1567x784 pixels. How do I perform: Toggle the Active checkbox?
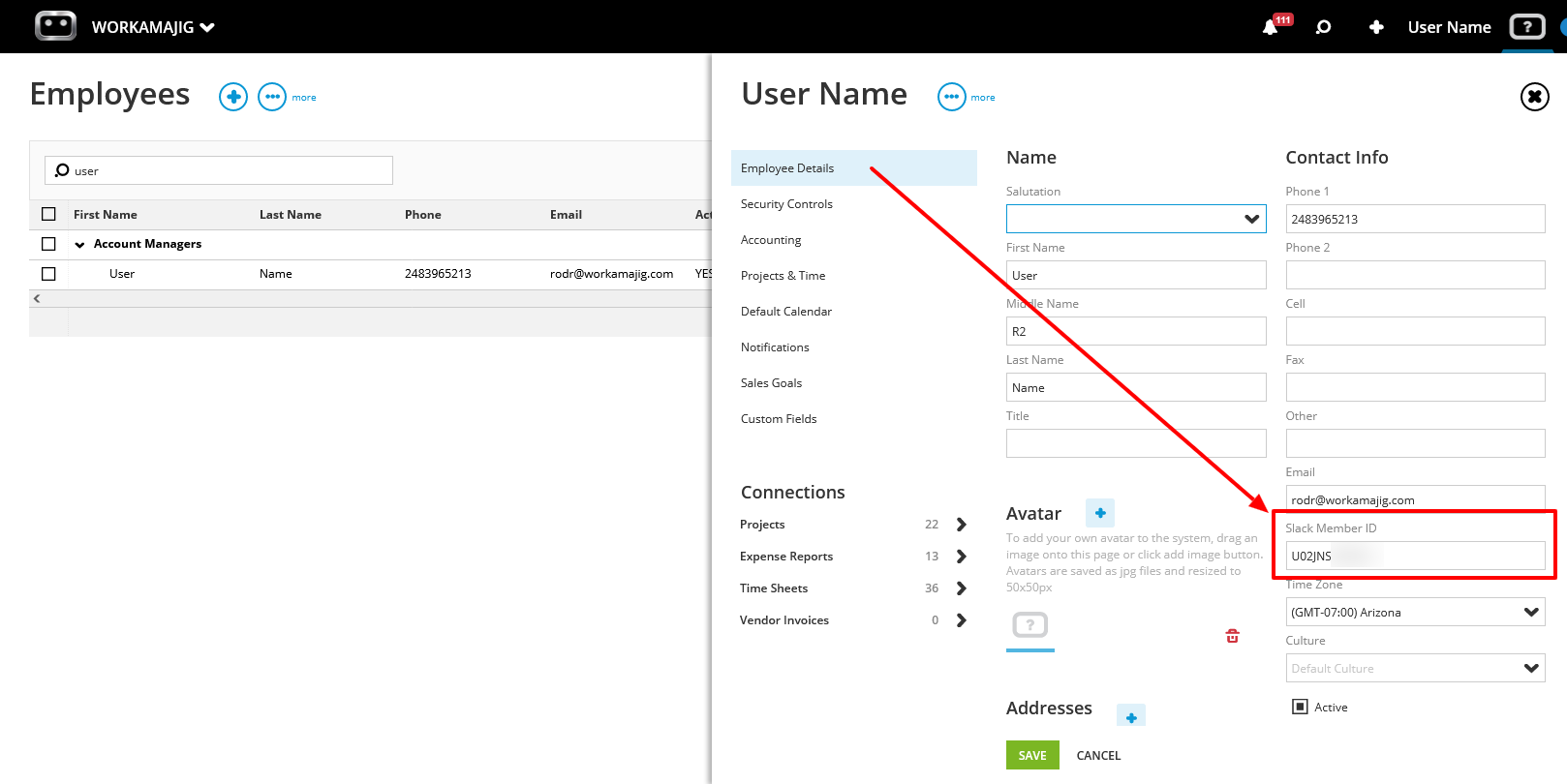(x=1301, y=707)
